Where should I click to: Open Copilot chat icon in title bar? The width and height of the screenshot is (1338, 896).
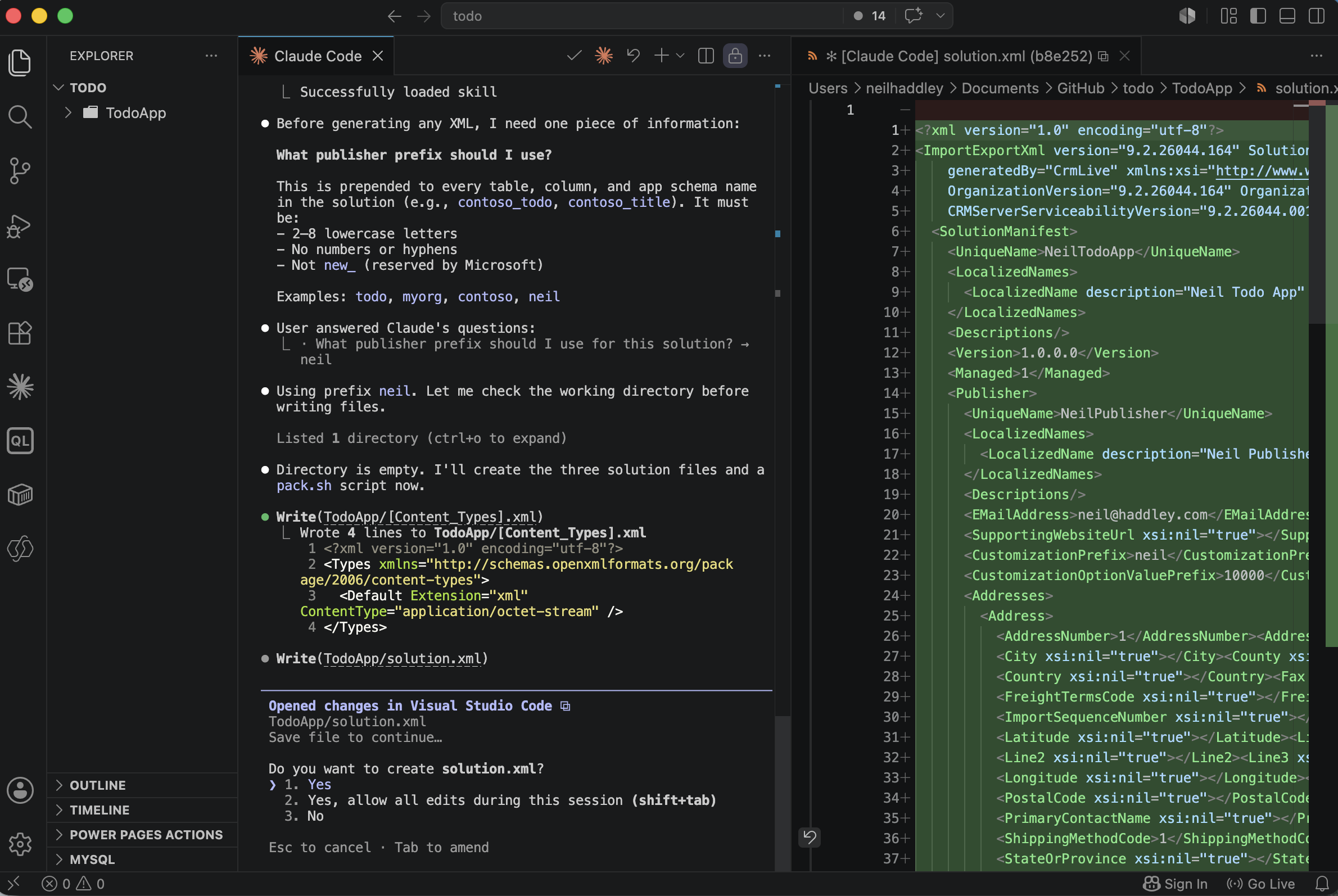(914, 15)
